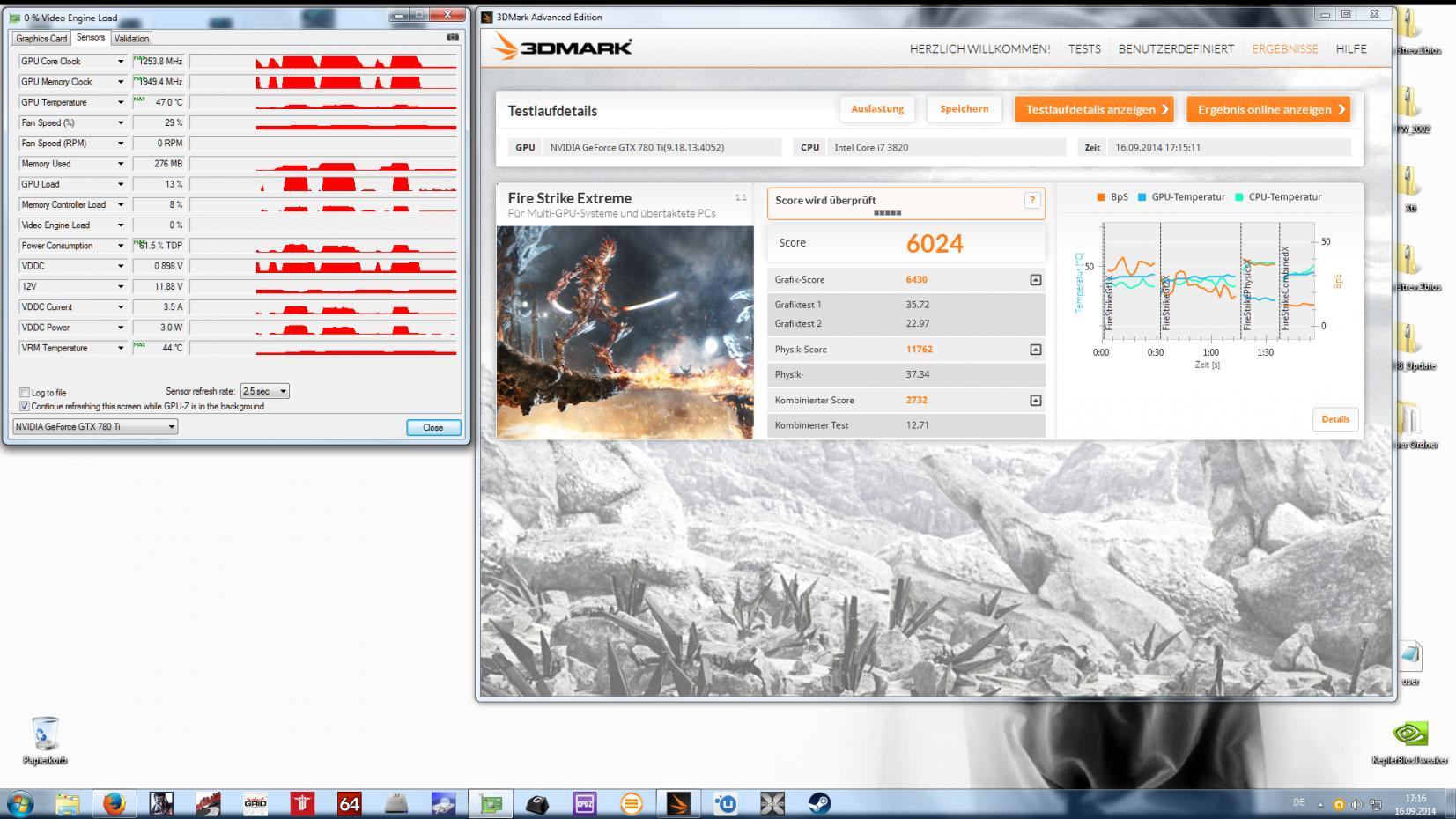Image resolution: width=1456 pixels, height=819 pixels.
Task: Click Ergebnis online anzeigen
Action: coord(1268,109)
